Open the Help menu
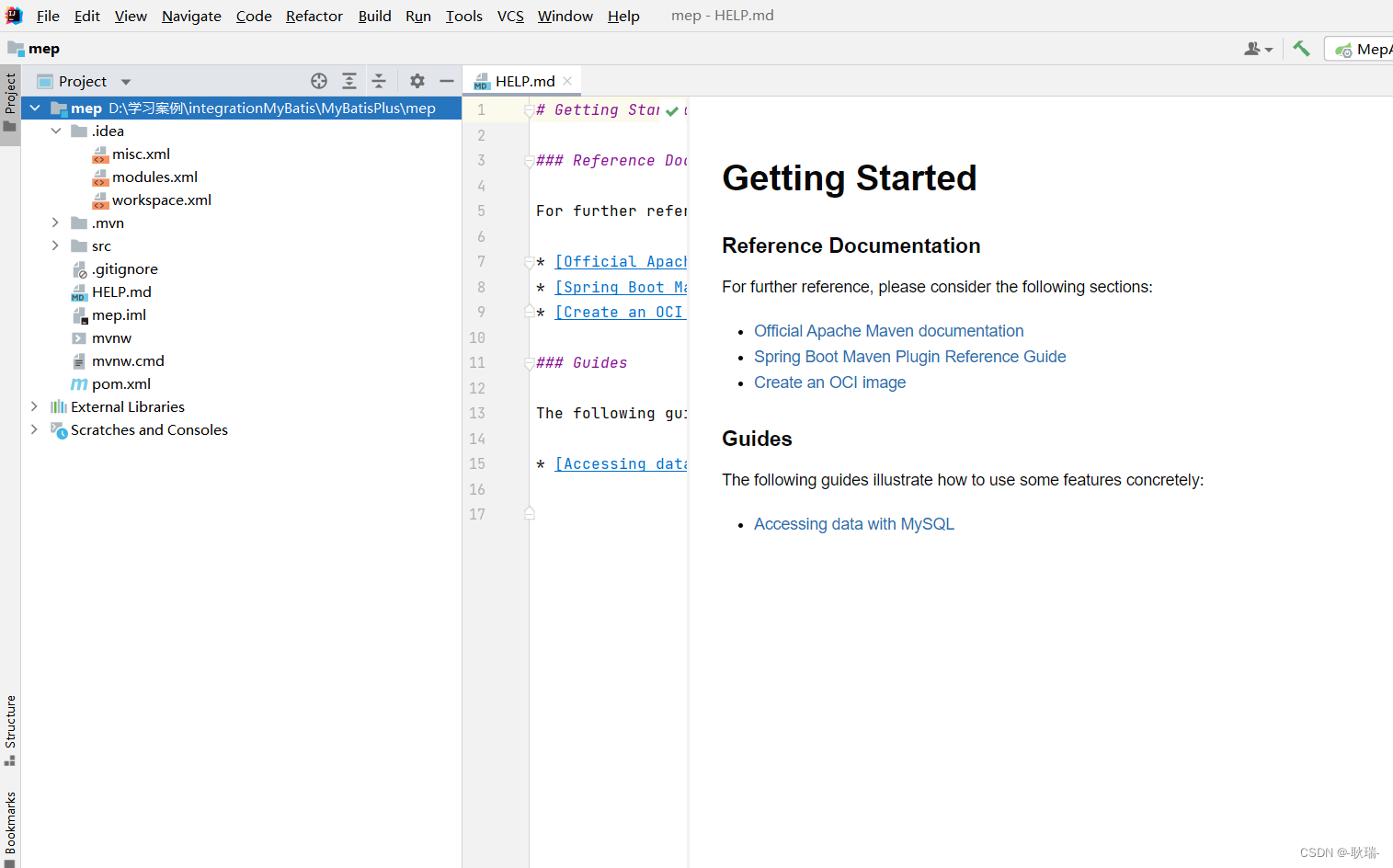The height and width of the screenshot is (868, 1393). coord(623,16)
